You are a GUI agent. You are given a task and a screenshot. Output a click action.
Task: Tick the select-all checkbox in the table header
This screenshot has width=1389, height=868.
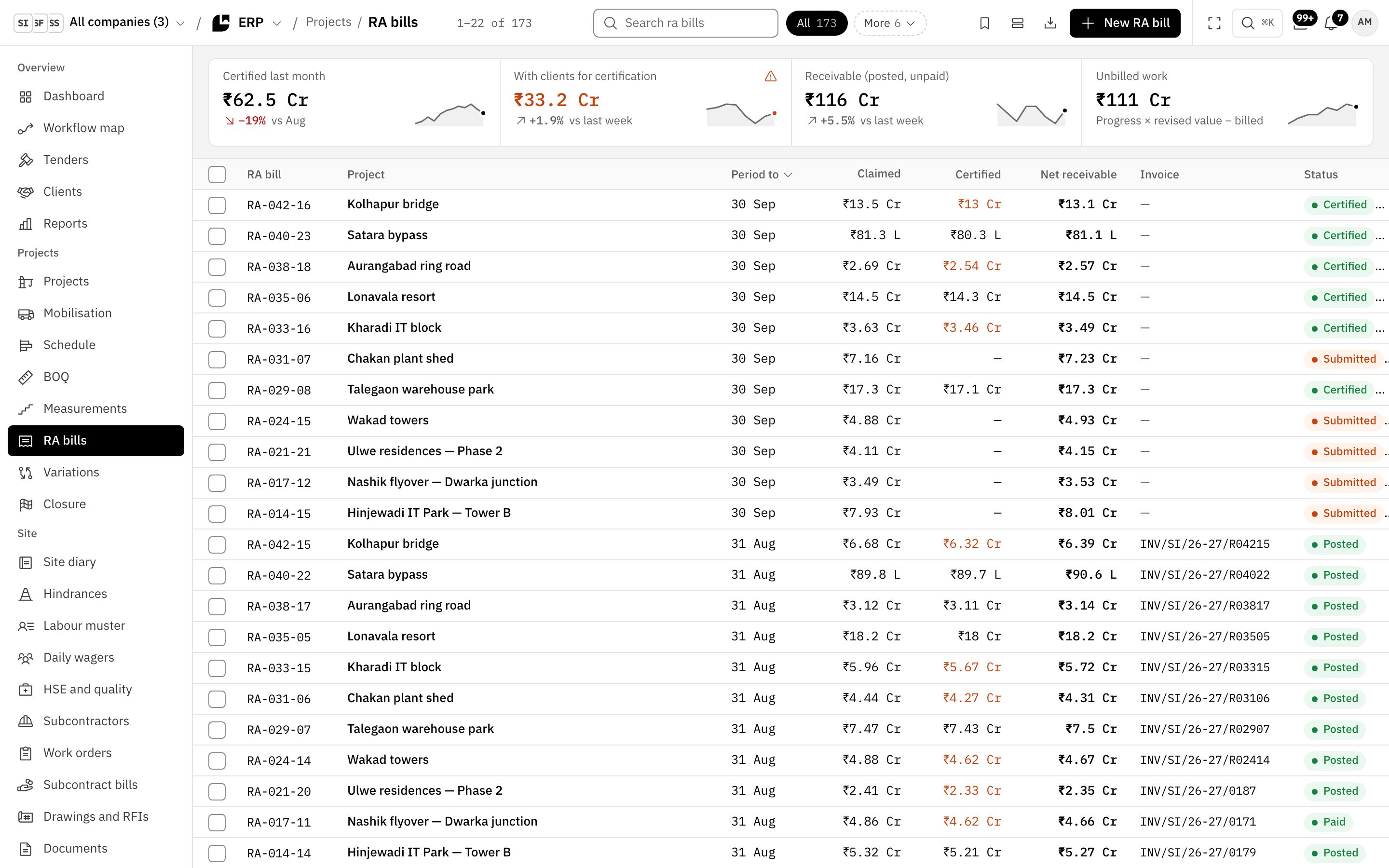[x=217, y=175]
